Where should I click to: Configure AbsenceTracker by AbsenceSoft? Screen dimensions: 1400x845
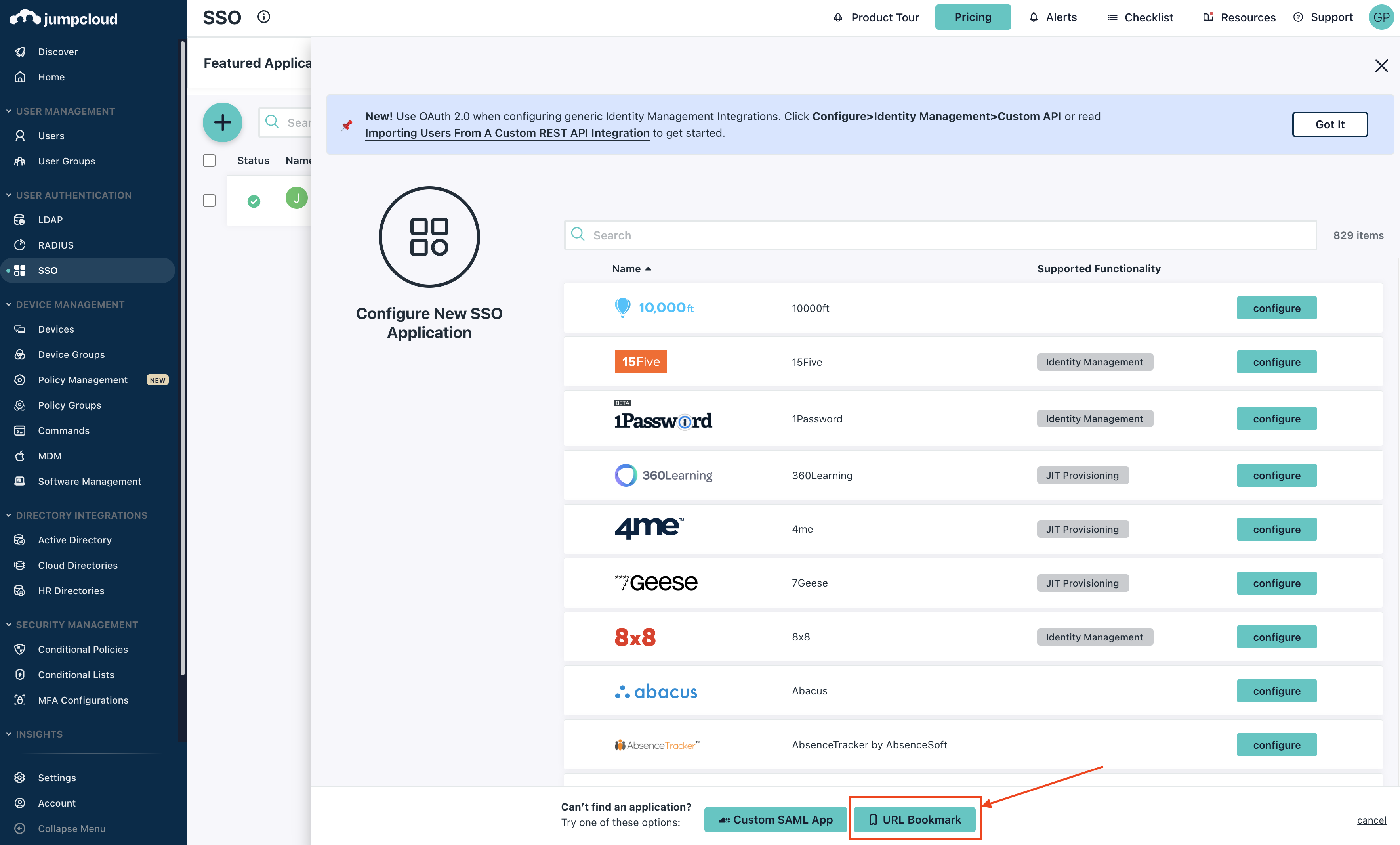click(1276, 744)
